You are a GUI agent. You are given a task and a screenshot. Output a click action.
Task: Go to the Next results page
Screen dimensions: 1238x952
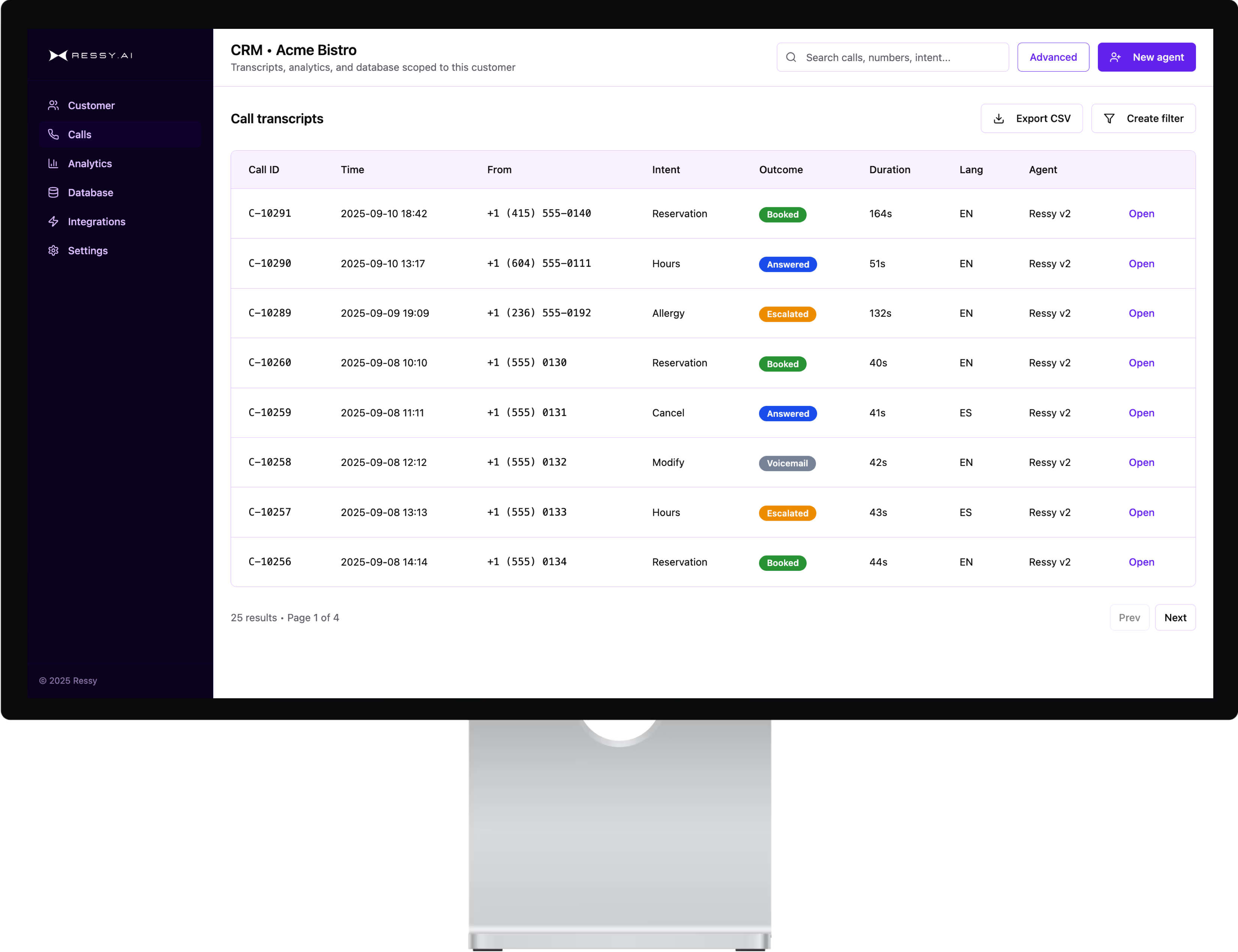[x=1175, y=618]
